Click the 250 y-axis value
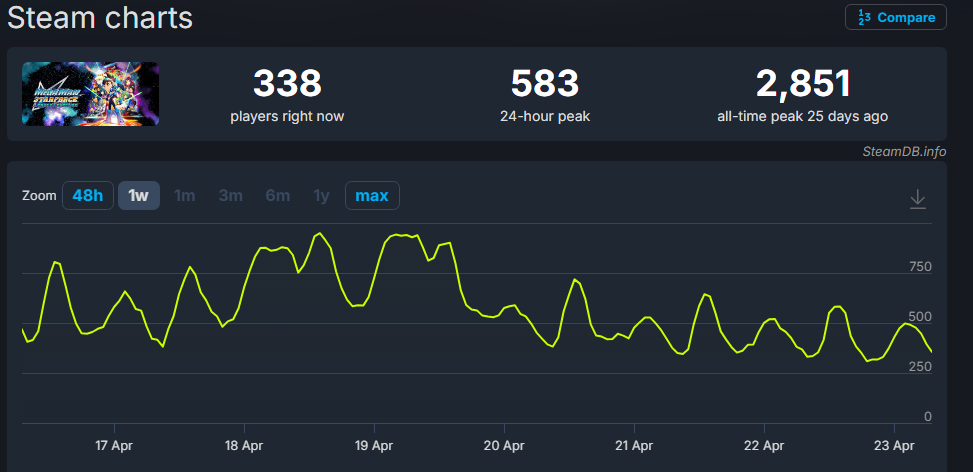 pyautogui.click(x=920, y=367)
